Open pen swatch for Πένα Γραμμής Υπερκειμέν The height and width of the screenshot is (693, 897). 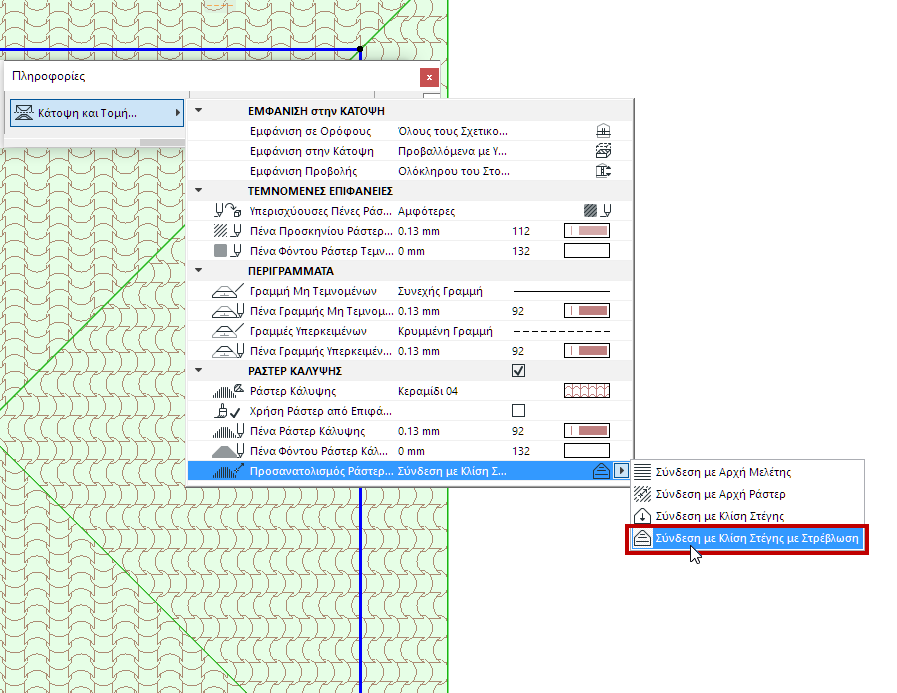point(587,351)
